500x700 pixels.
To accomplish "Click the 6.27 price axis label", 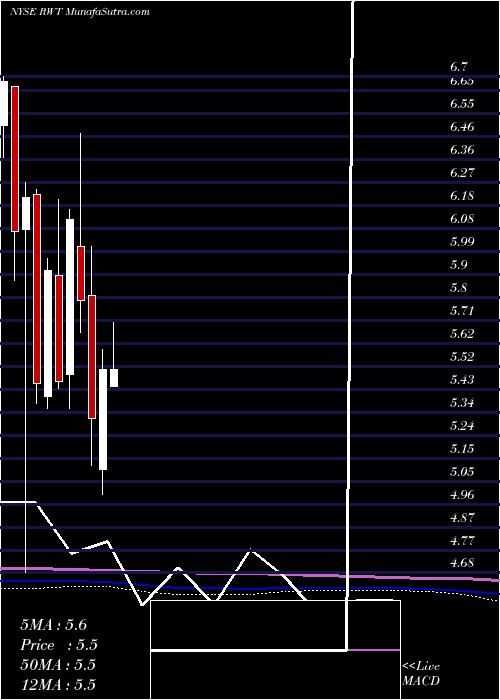I will pyautogui.click(x=461, y=173).
